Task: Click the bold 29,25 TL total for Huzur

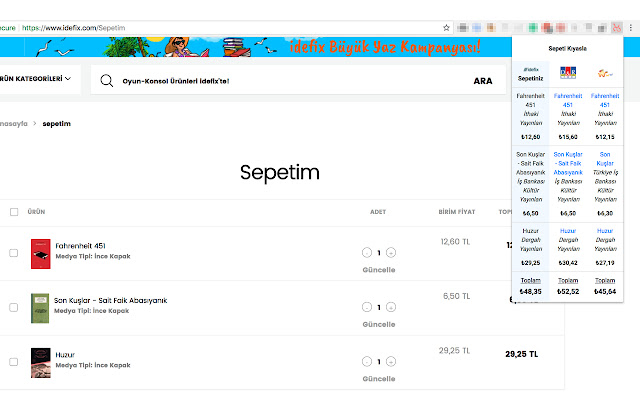Action: (522, 354)
